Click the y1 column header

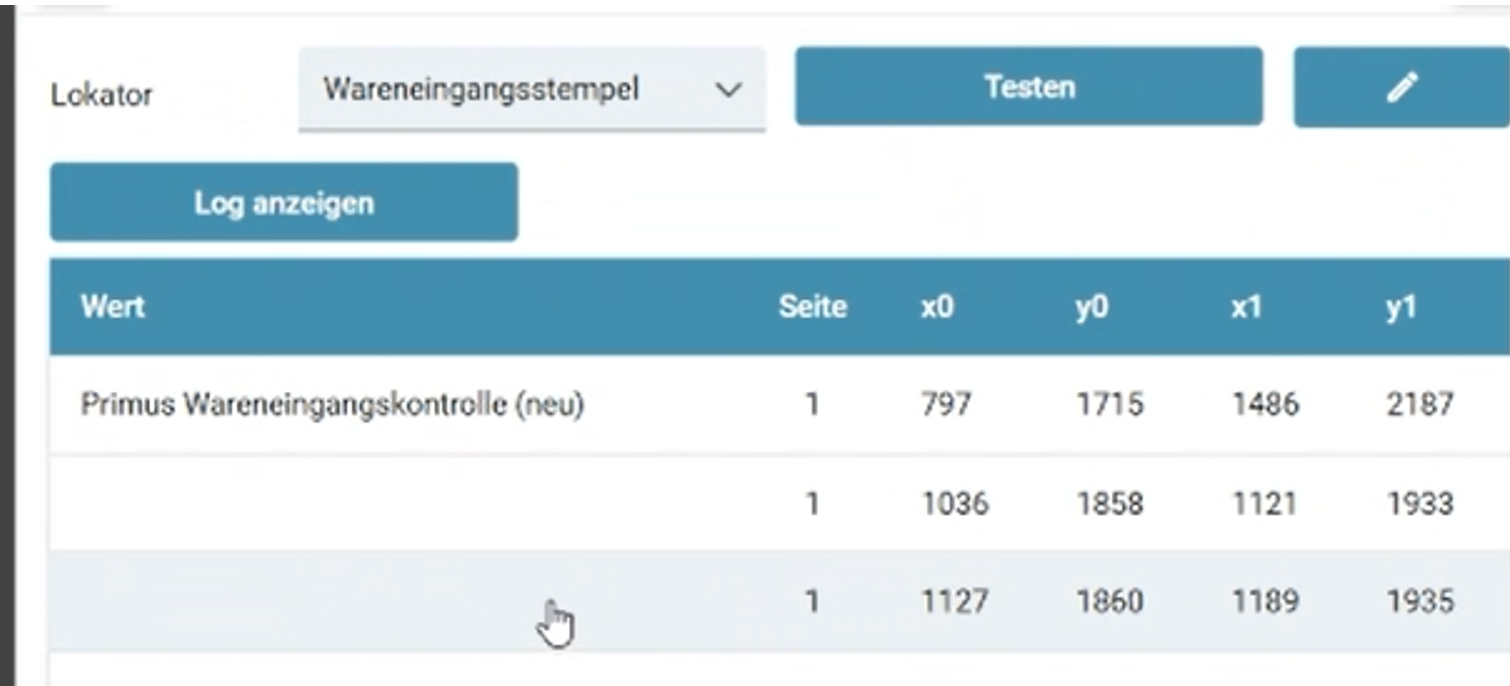tap(1401, 307)
